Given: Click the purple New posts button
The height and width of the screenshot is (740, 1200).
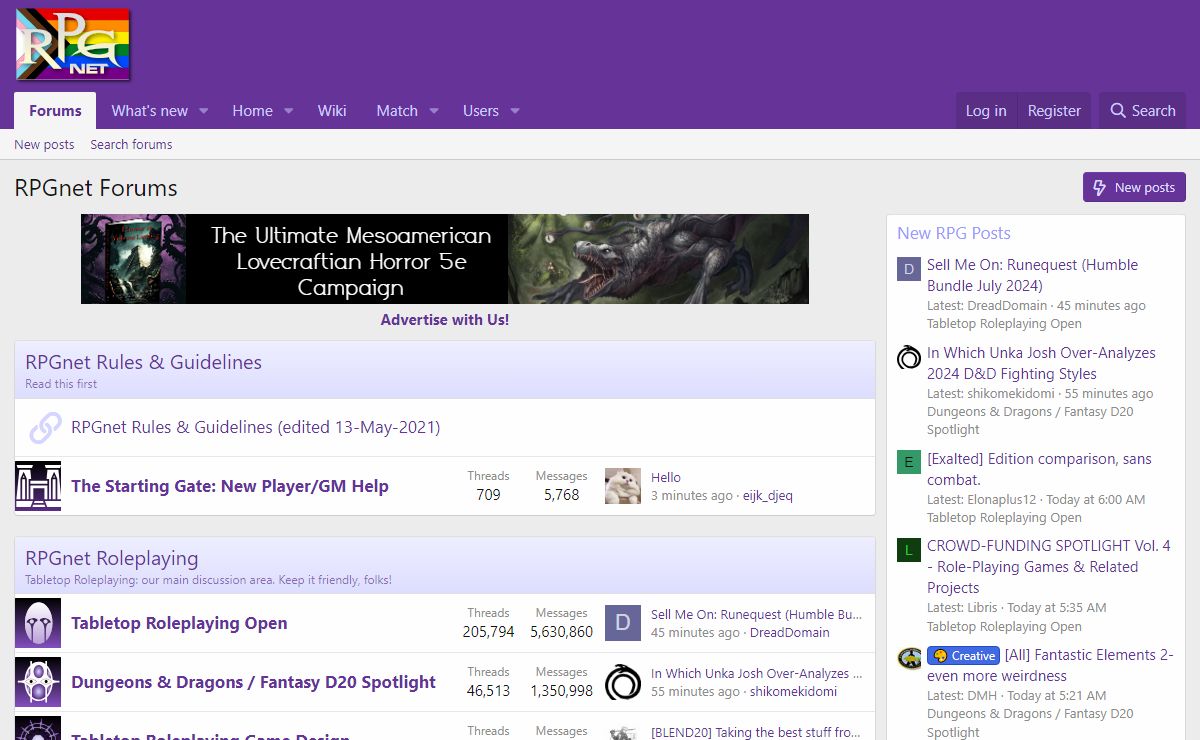Looking at the screenshot, I should pyautogui.click(x=1134, y=187).
